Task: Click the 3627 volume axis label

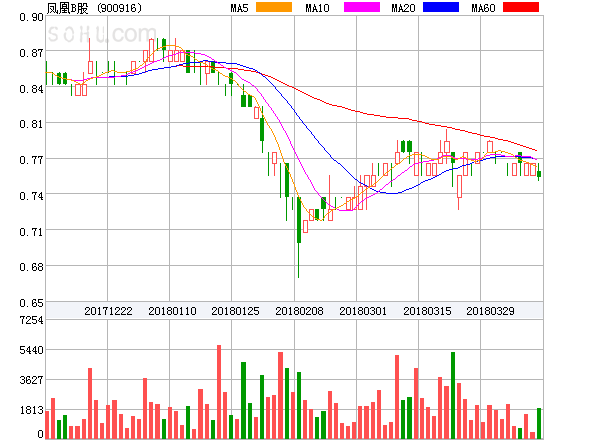Action: point(31,380)
